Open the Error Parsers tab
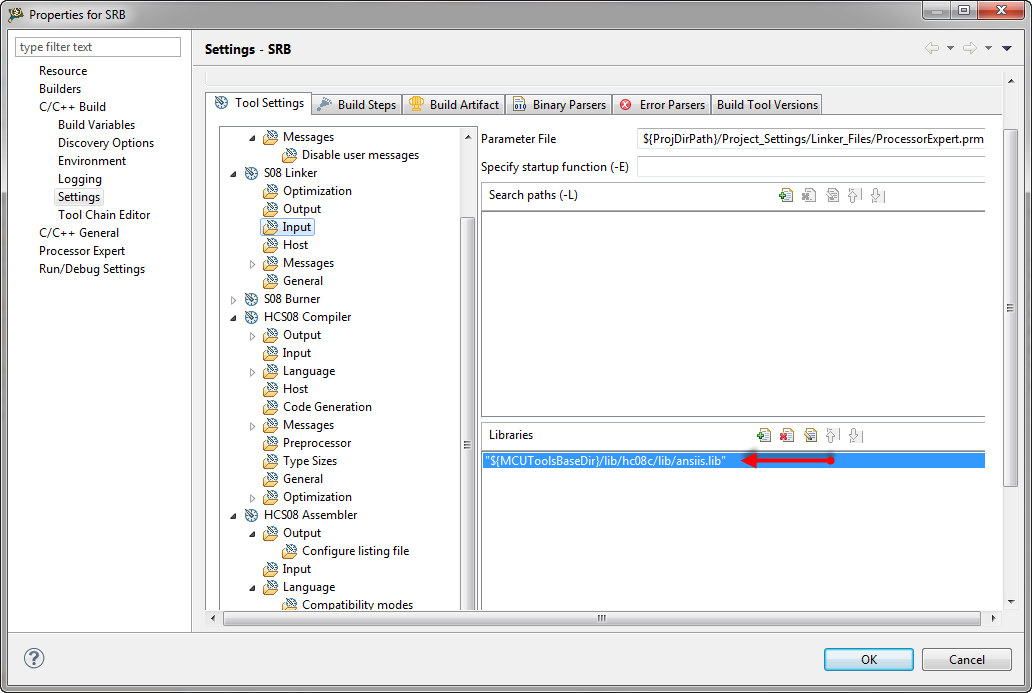This screenshot has height=693, width=1032. pyautogui.click(x=662, y=104)
